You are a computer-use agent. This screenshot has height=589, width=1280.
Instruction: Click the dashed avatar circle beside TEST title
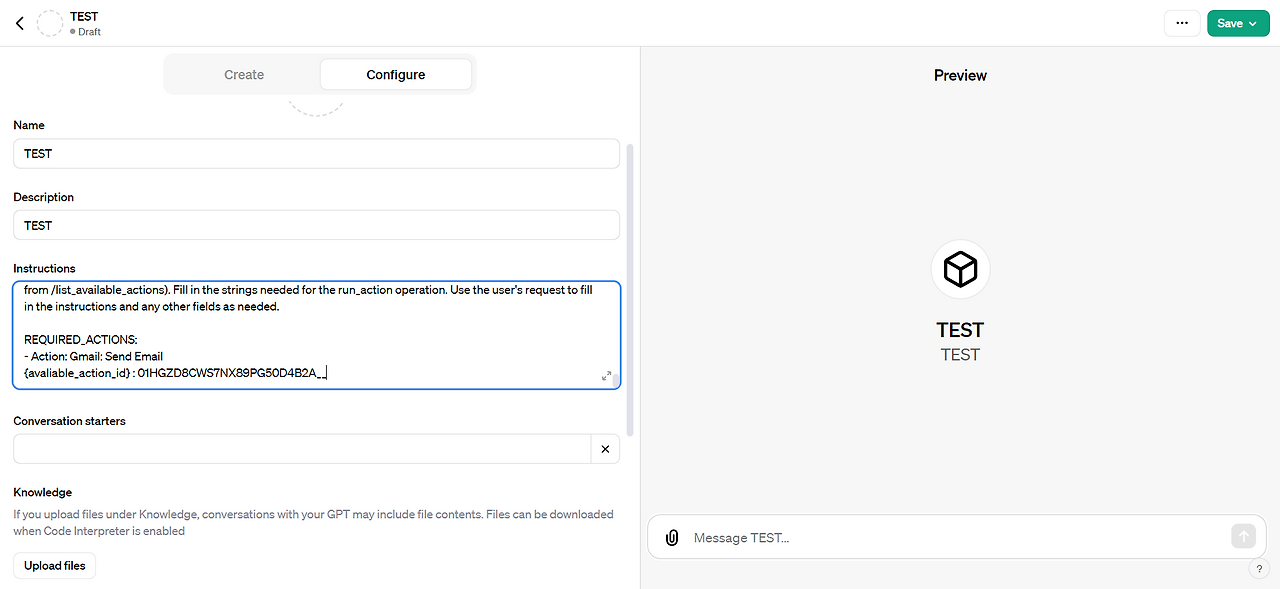[50, 23]
